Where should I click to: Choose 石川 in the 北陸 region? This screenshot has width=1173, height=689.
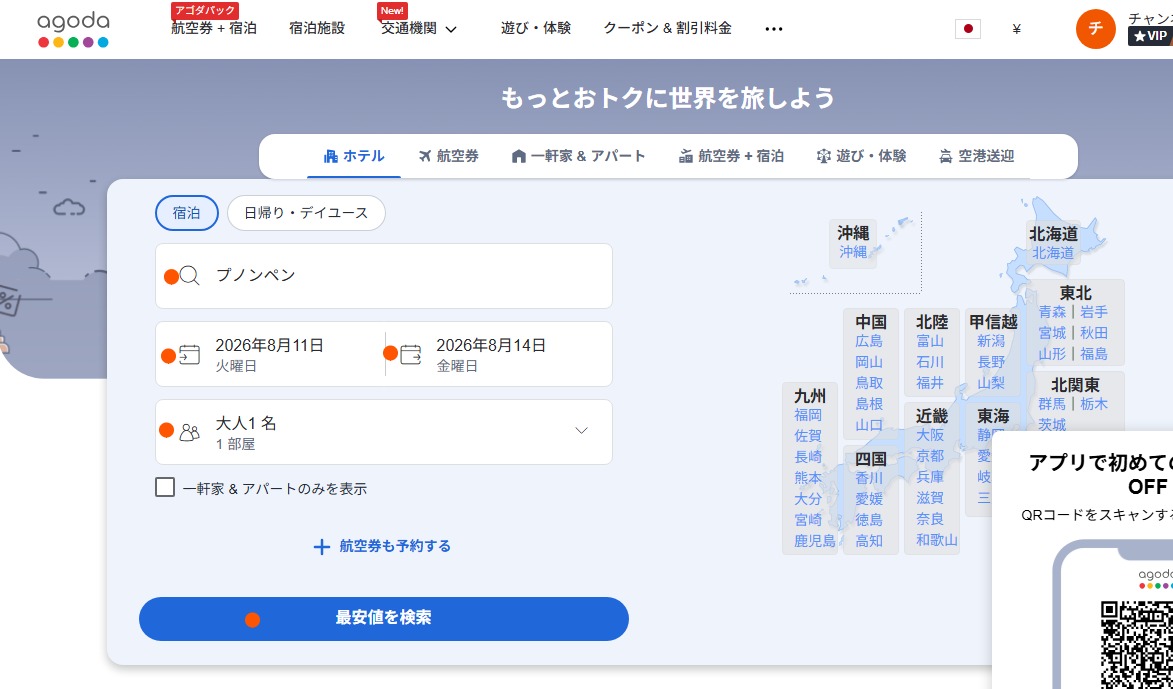(x=931, y=362)
